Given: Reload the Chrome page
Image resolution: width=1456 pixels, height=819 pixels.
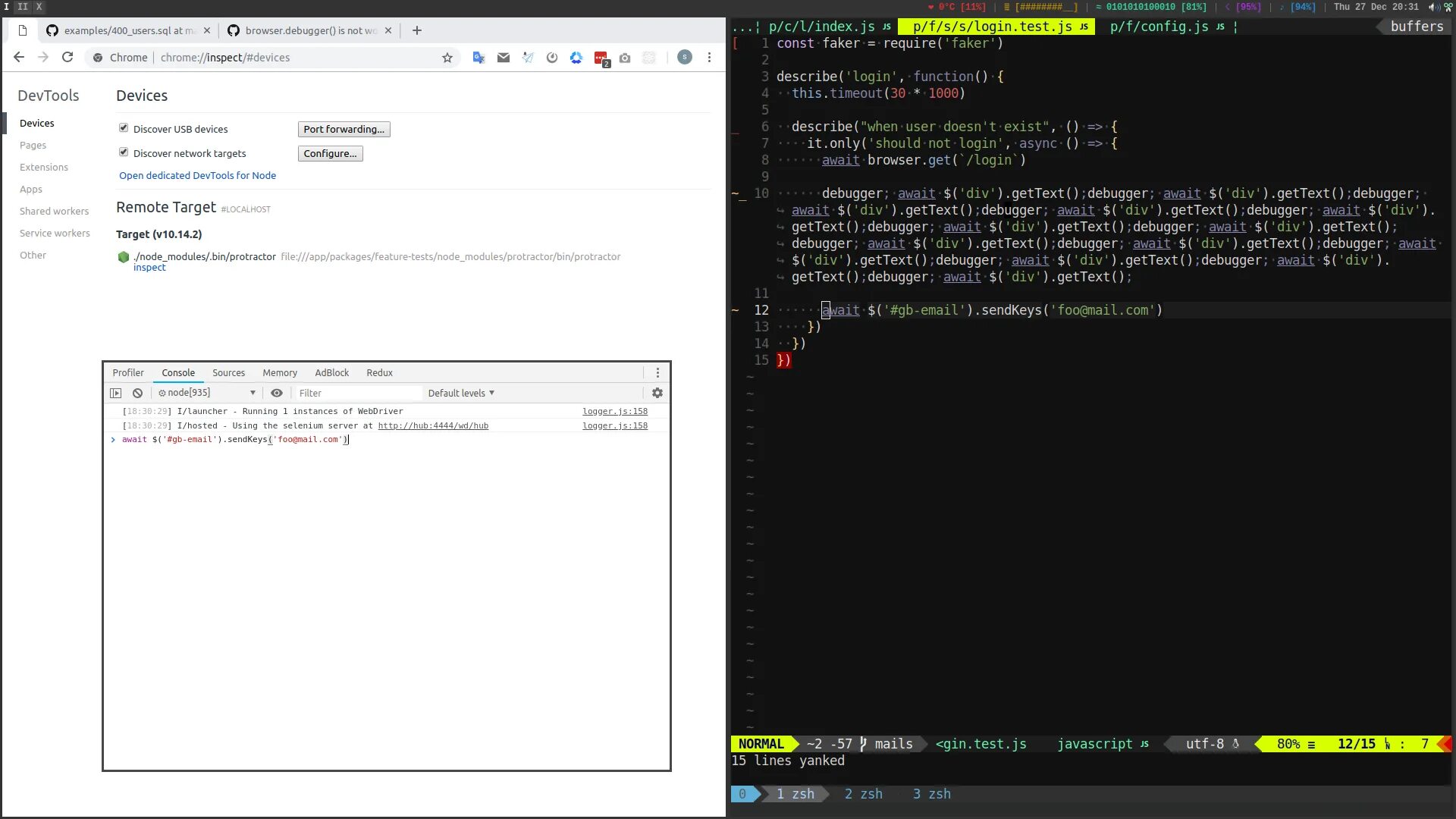Looking at the screenshot, I should coord(67,58).
